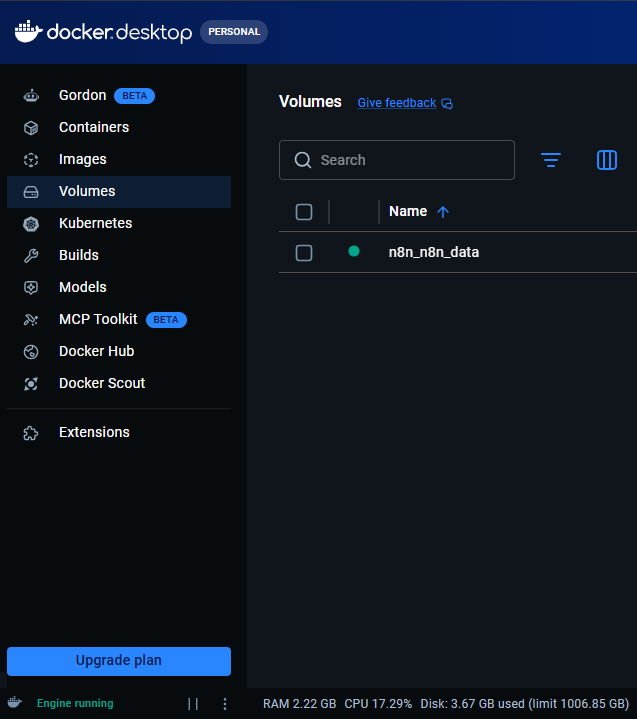Go to Docker Hub
Viewport: 637px width, 719px height.
[x=119, y=351]
